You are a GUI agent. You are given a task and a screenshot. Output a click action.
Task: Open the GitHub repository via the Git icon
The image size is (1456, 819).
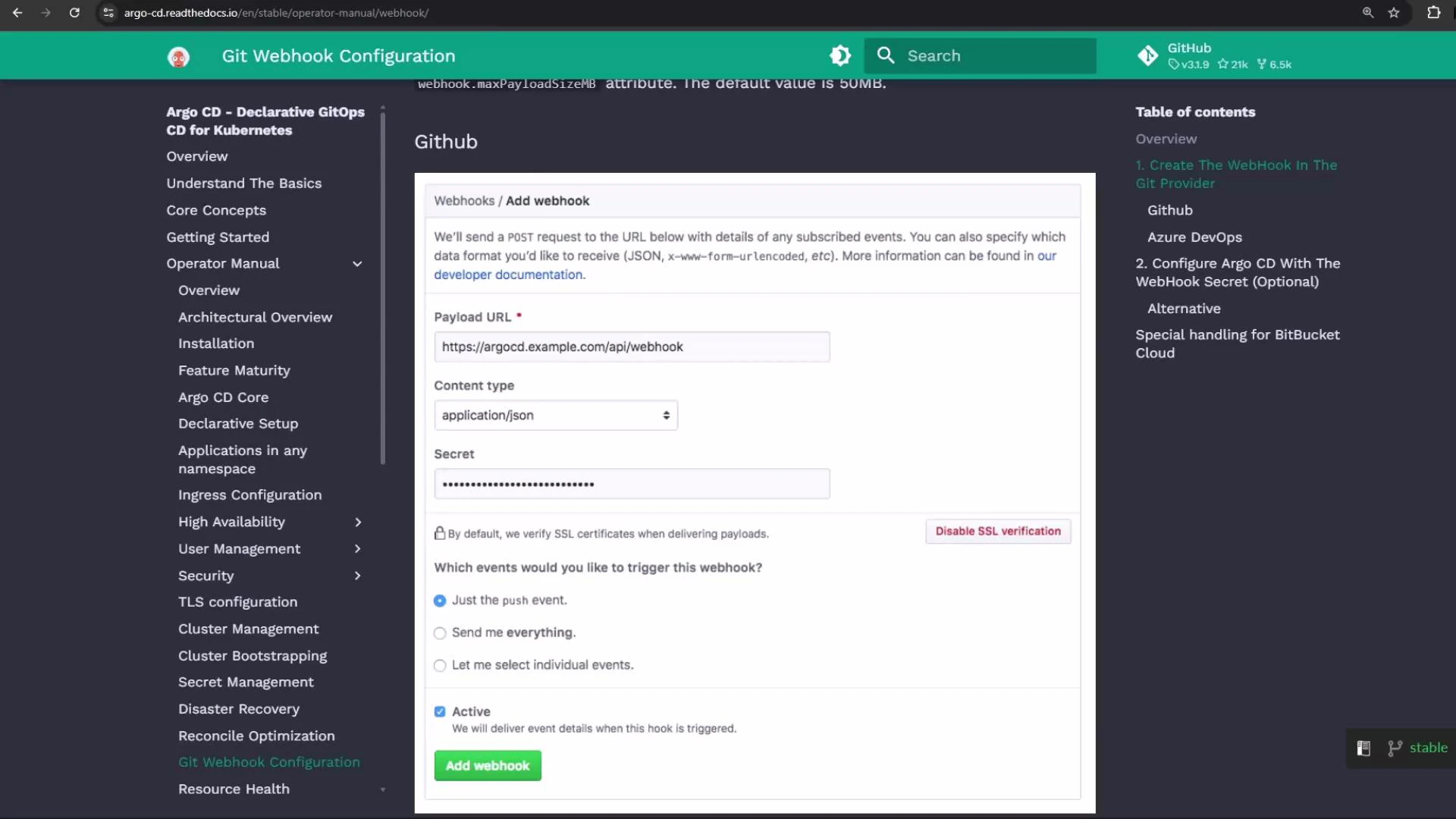point(1148,55)
